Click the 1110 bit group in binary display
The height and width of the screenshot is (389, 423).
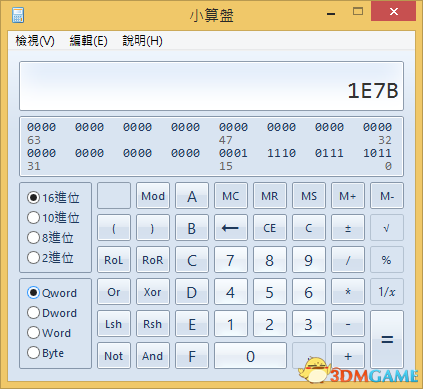coord(281,153)
